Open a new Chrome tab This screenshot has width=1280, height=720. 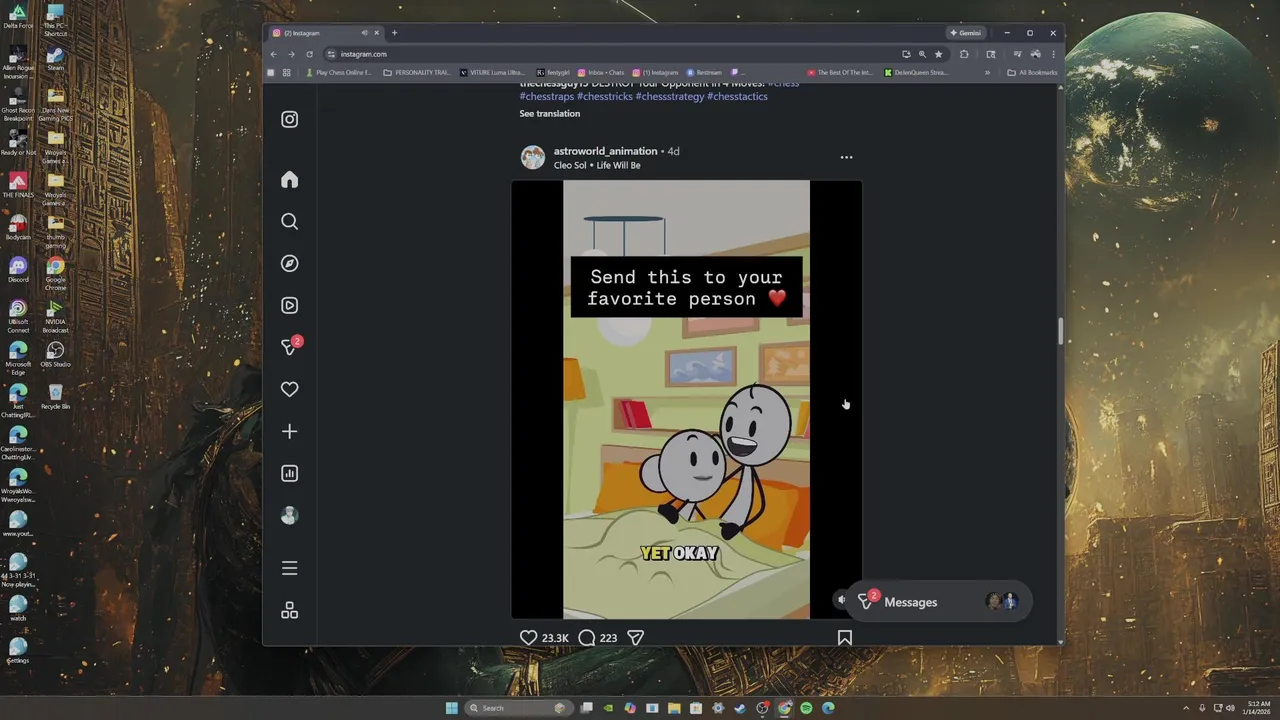coord(394,33)
